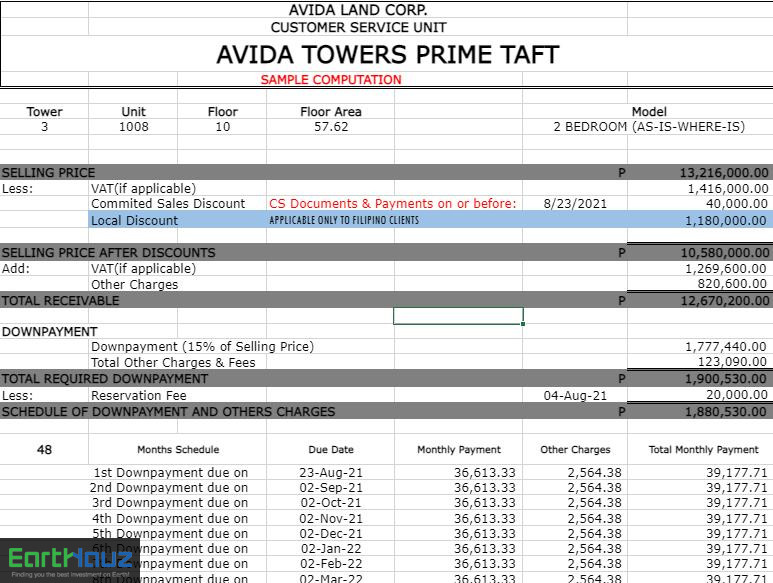The height and width of the screenshot is (583, 773).
Task: Click the Other Charges label under Add
Action: coord(135,284)
